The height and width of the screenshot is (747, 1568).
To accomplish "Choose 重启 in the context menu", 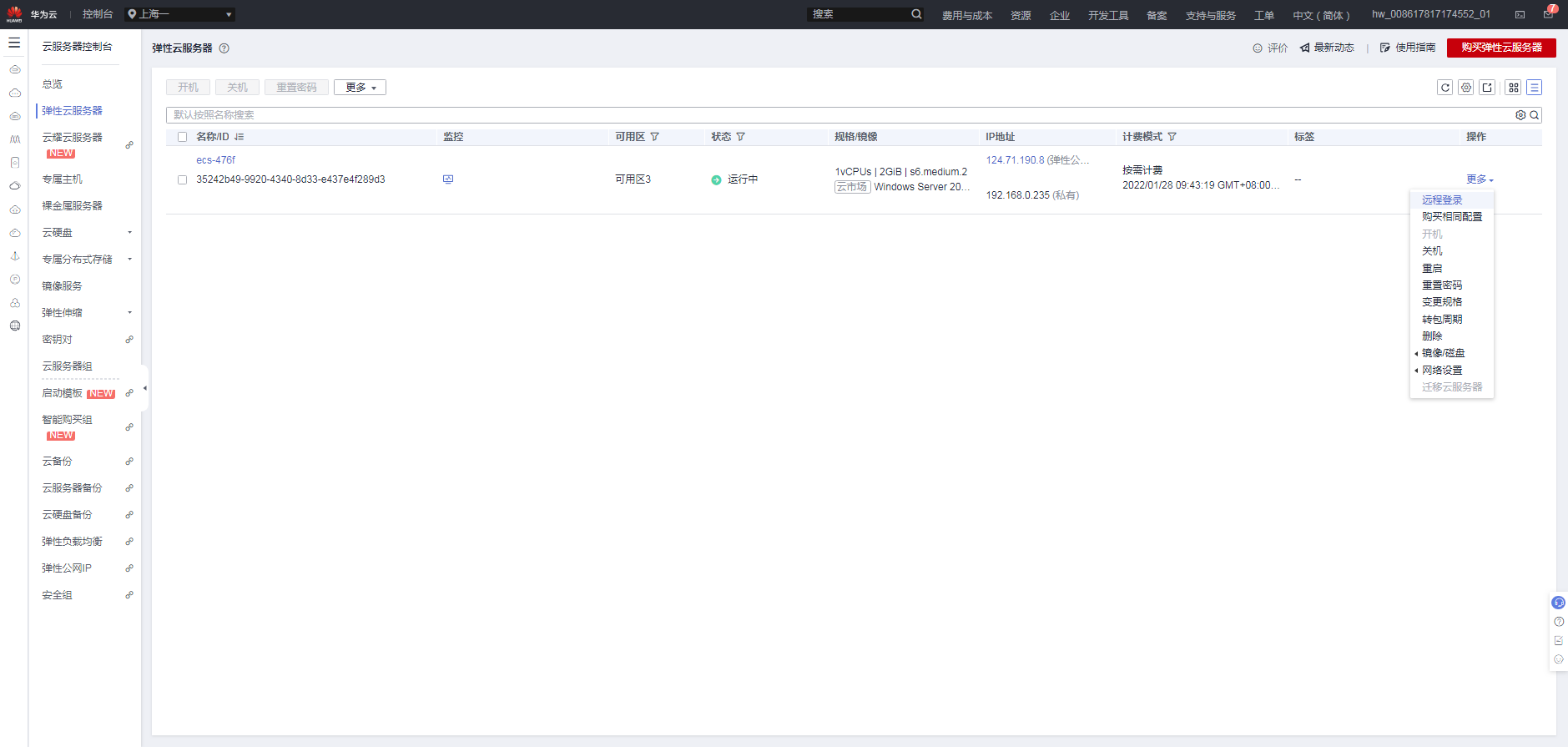I will [x=1432, y=269].
